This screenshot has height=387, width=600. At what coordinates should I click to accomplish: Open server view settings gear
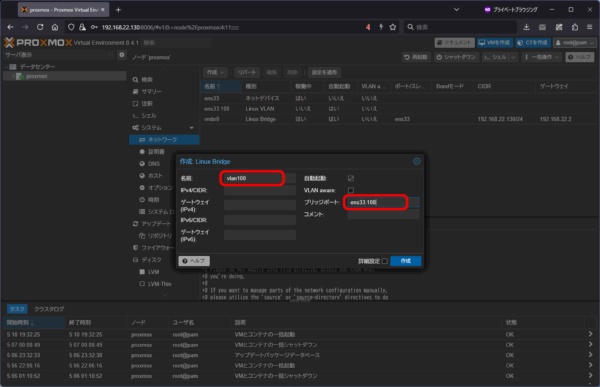coord(122,55)
